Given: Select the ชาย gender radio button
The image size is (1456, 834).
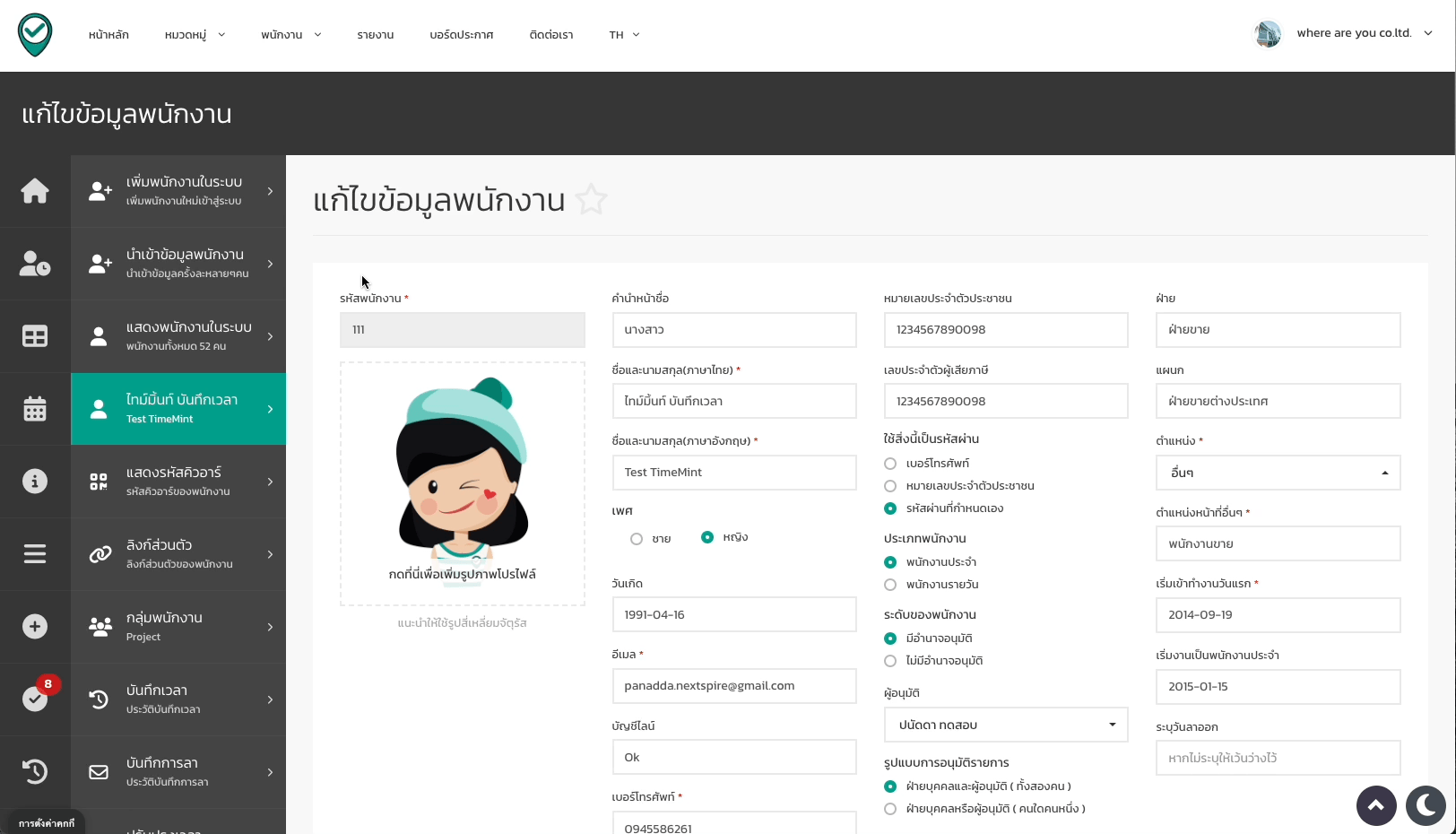Looking at the screenshot, I should 637,539.
